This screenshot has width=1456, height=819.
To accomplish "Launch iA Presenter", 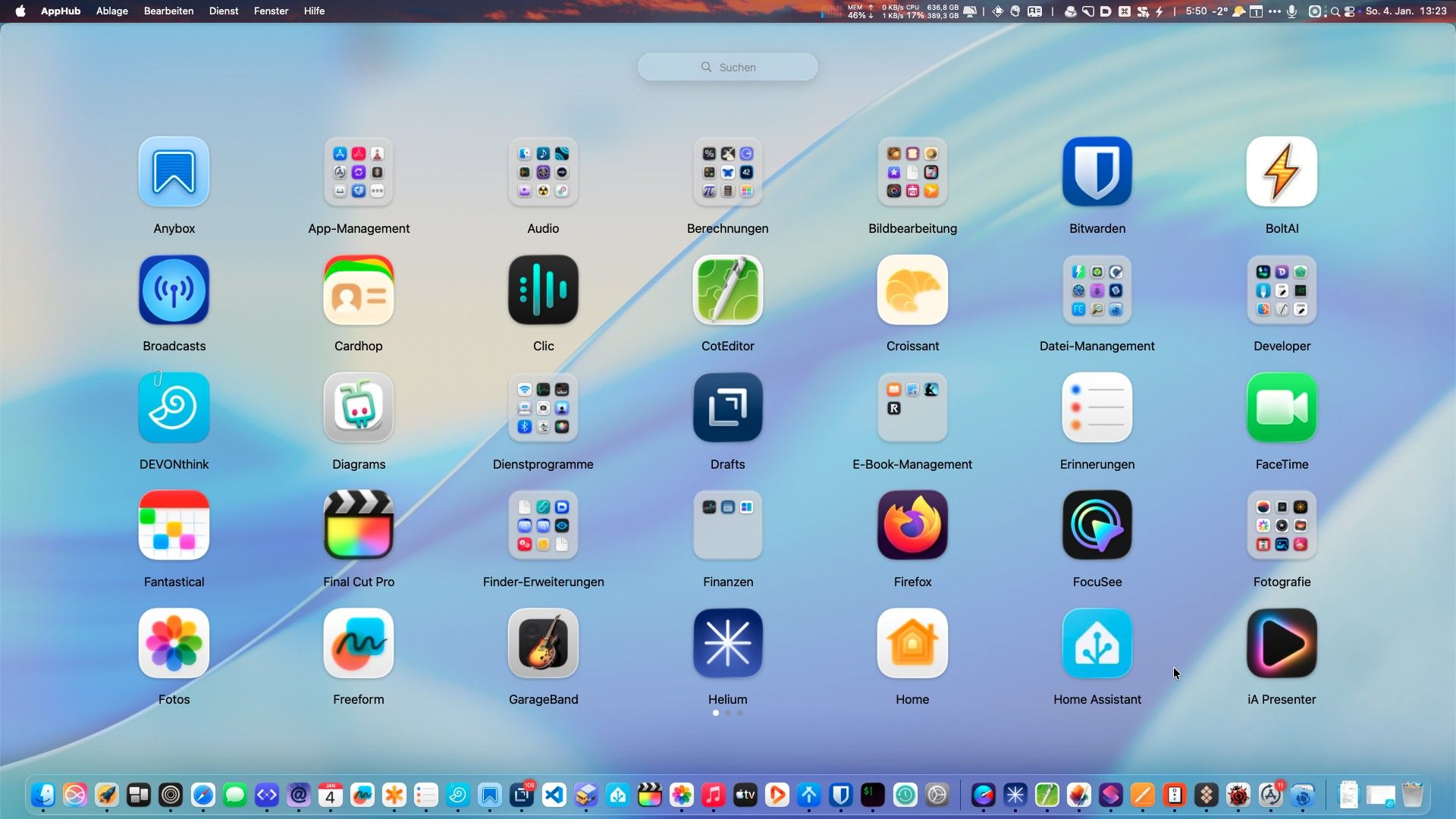I will coord(1281,643).
